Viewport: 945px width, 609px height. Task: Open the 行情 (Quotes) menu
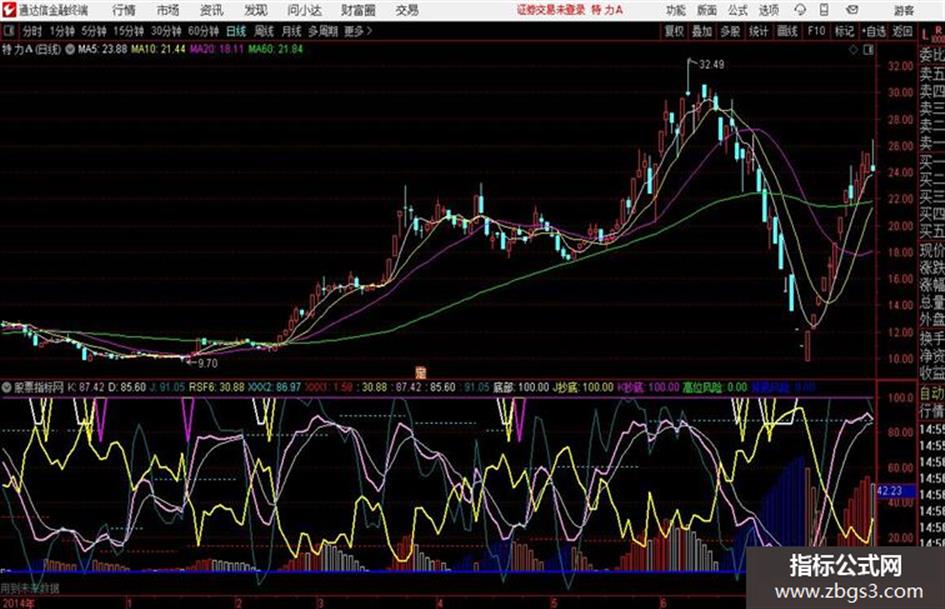(x=124, y=10)
